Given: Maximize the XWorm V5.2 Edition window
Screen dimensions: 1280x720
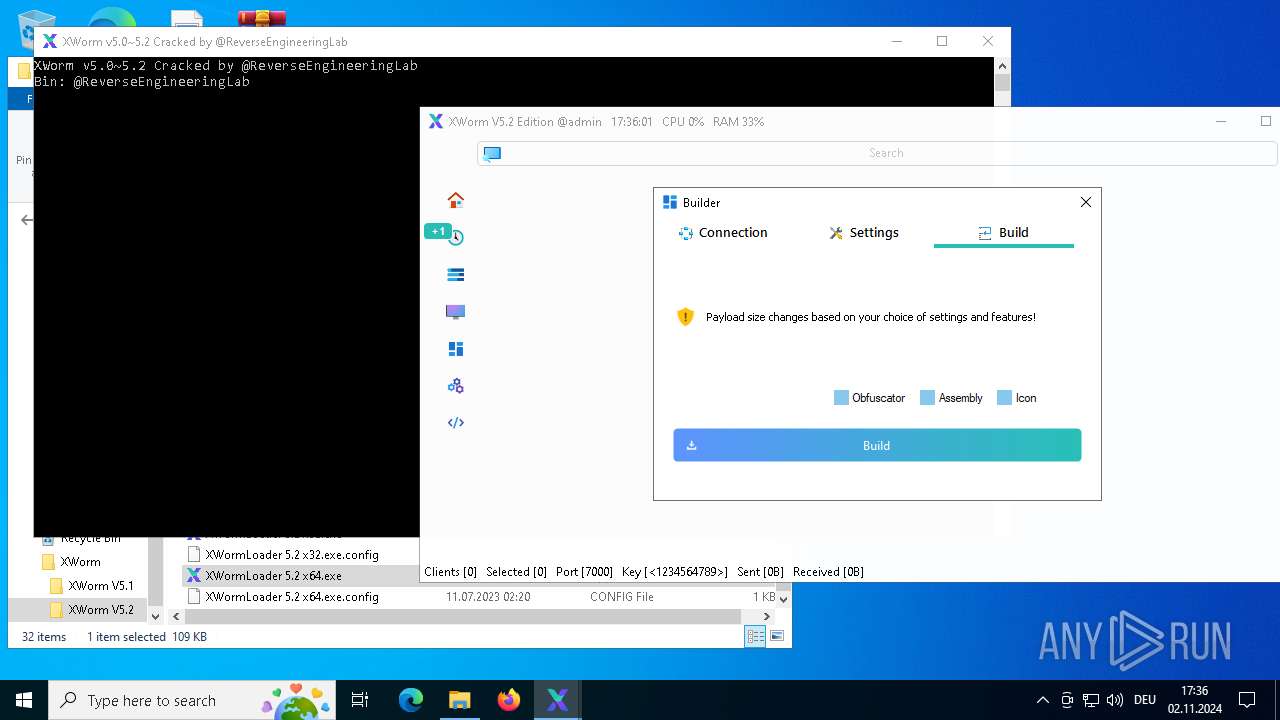Looking at the screenshot, I should click(x=1265, y=121).
